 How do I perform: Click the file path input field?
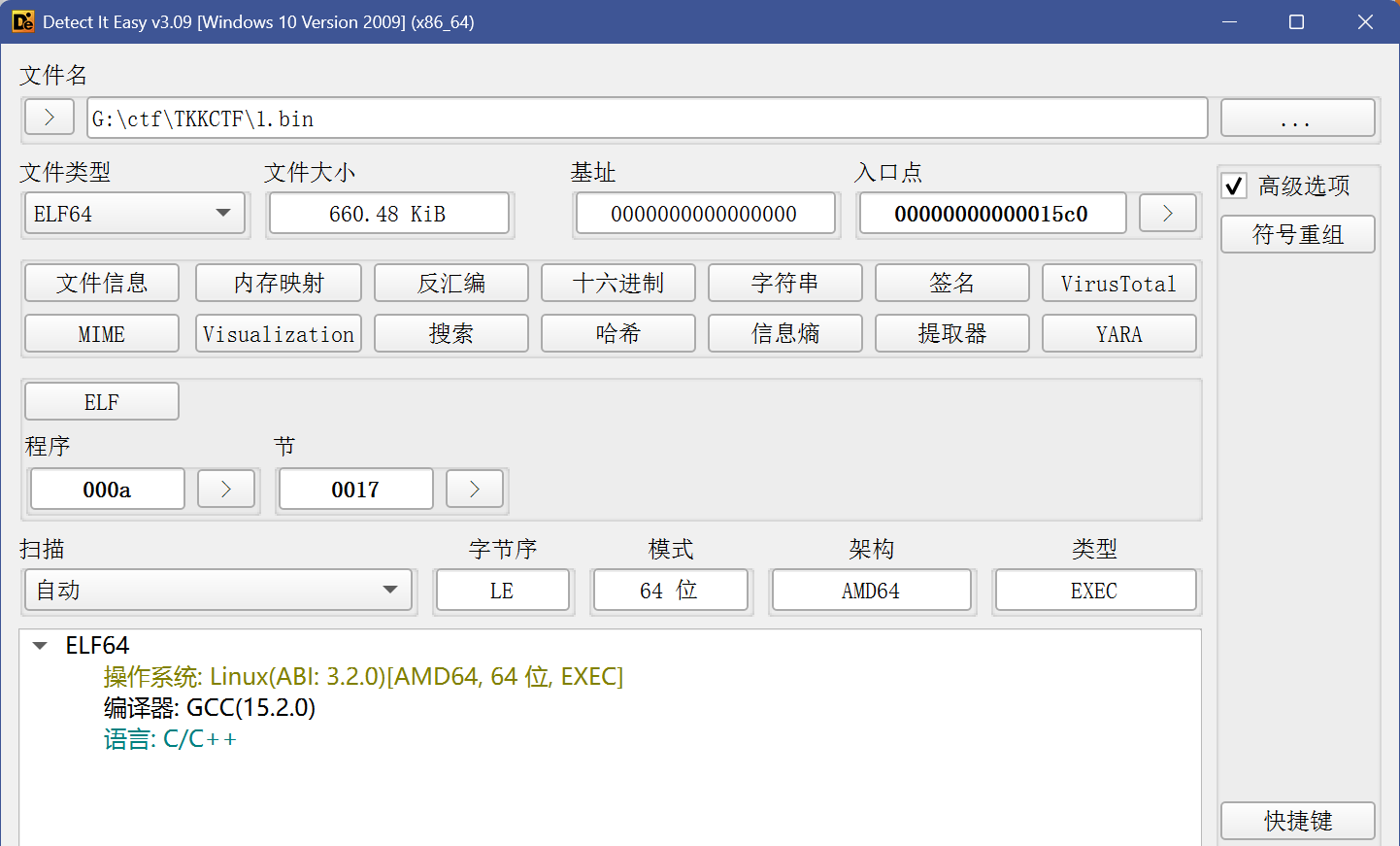tap(647, 118)
